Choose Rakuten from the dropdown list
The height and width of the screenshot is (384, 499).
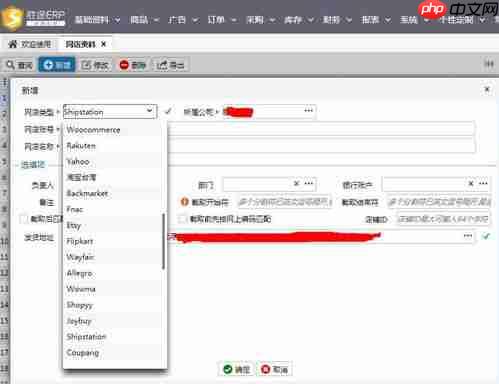coord(113,146)
